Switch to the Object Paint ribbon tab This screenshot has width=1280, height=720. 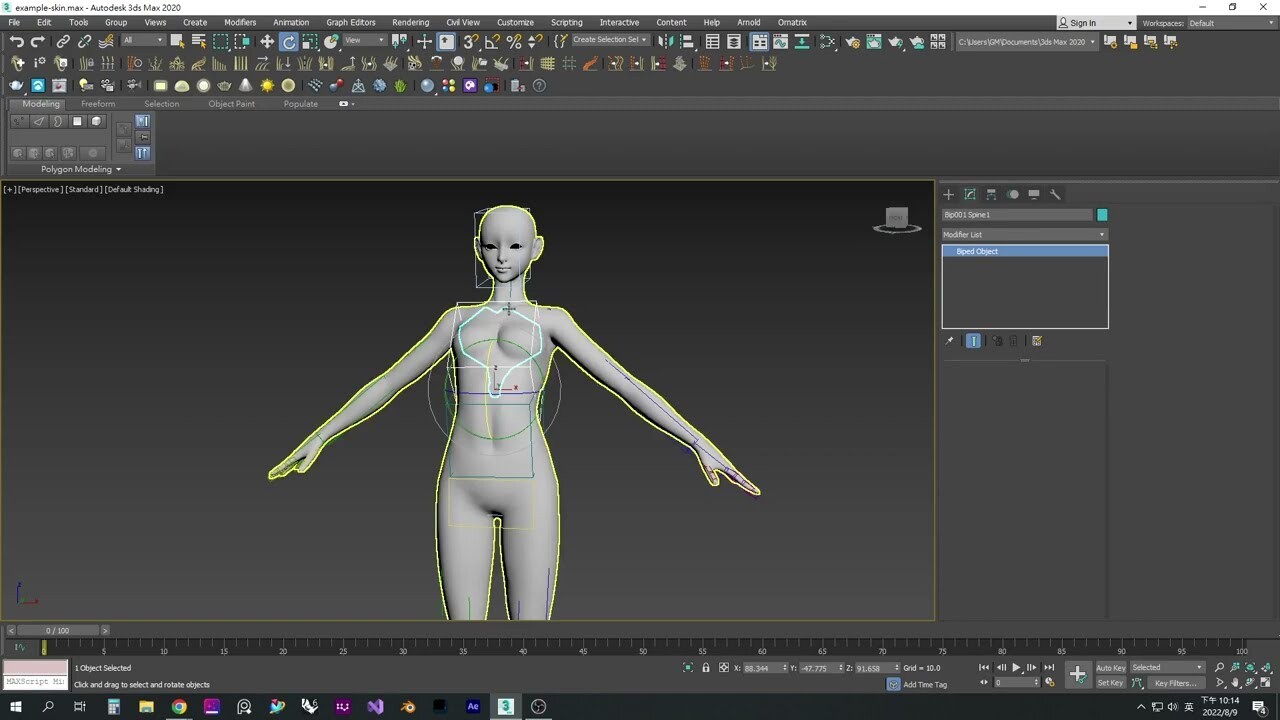[231, 104]
